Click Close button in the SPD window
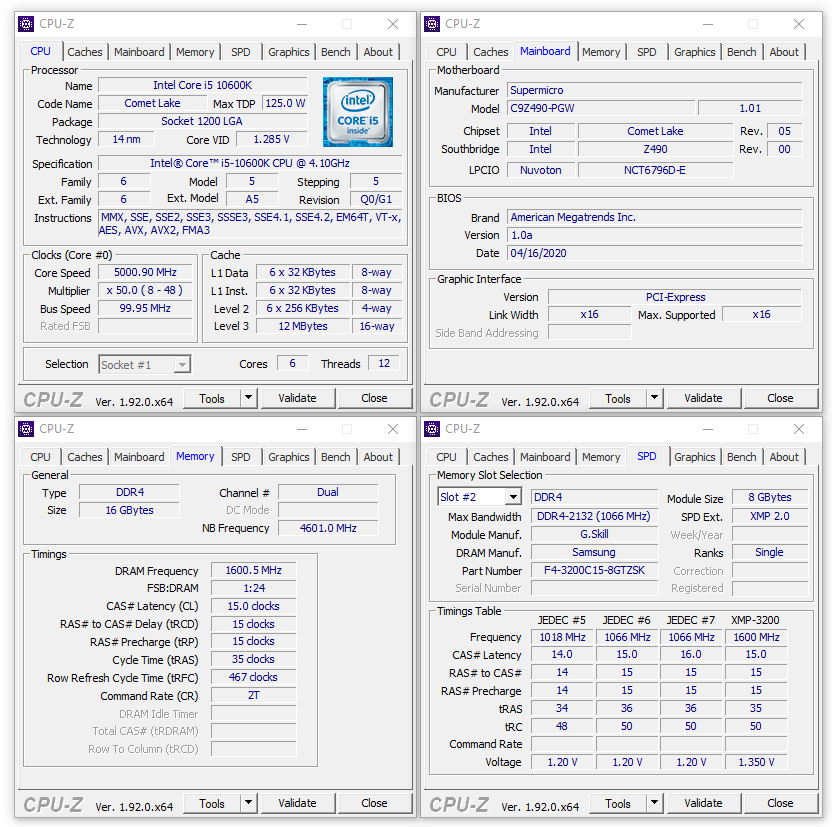 pyautogui.click(x=781, y=803)
